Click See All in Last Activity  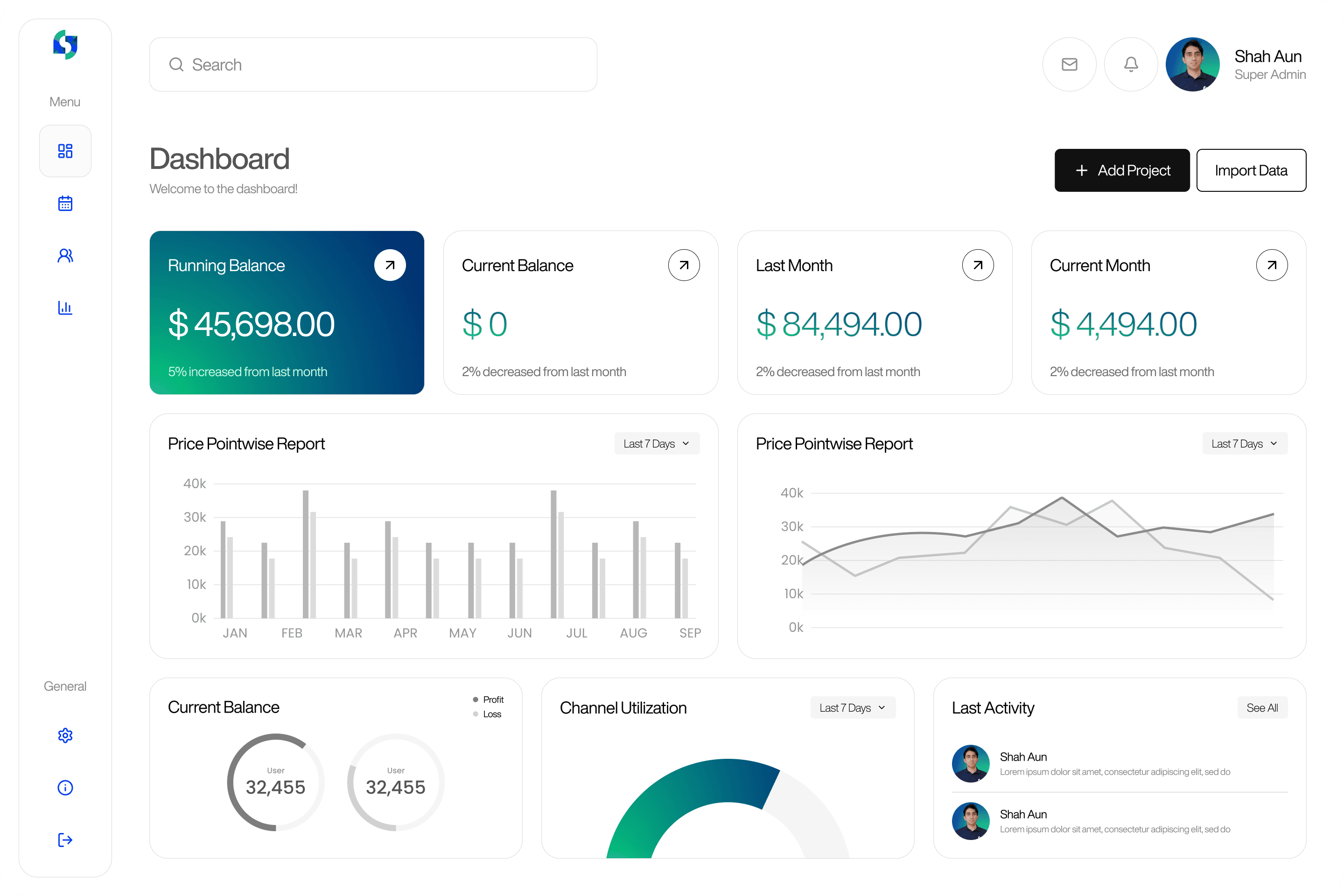[1262, 708]
